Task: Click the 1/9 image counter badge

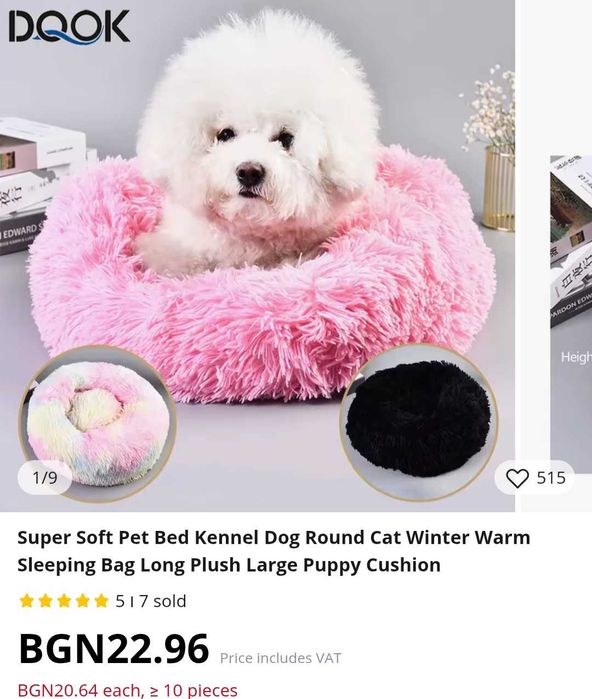Action: pos(45,478)
